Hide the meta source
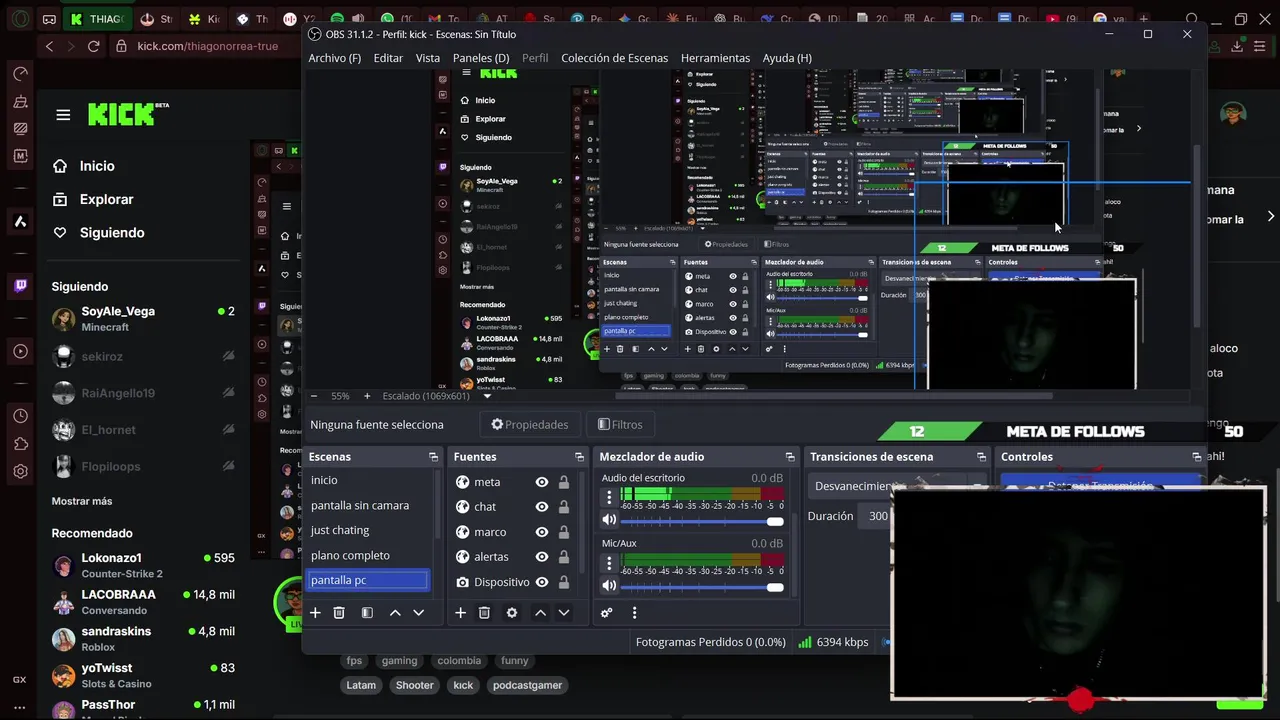1280x720 pixels. point(541,482)
